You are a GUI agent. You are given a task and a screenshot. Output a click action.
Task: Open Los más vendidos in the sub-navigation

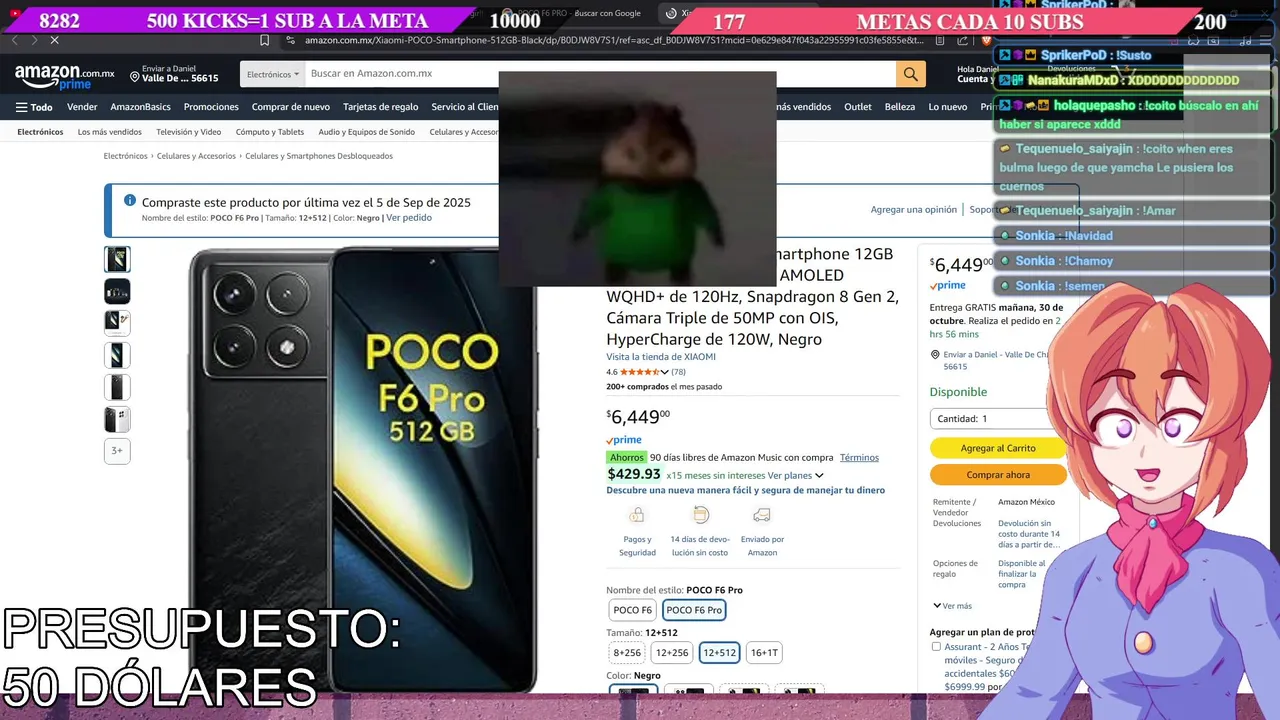pyautogui.click(x=110, y=132)
